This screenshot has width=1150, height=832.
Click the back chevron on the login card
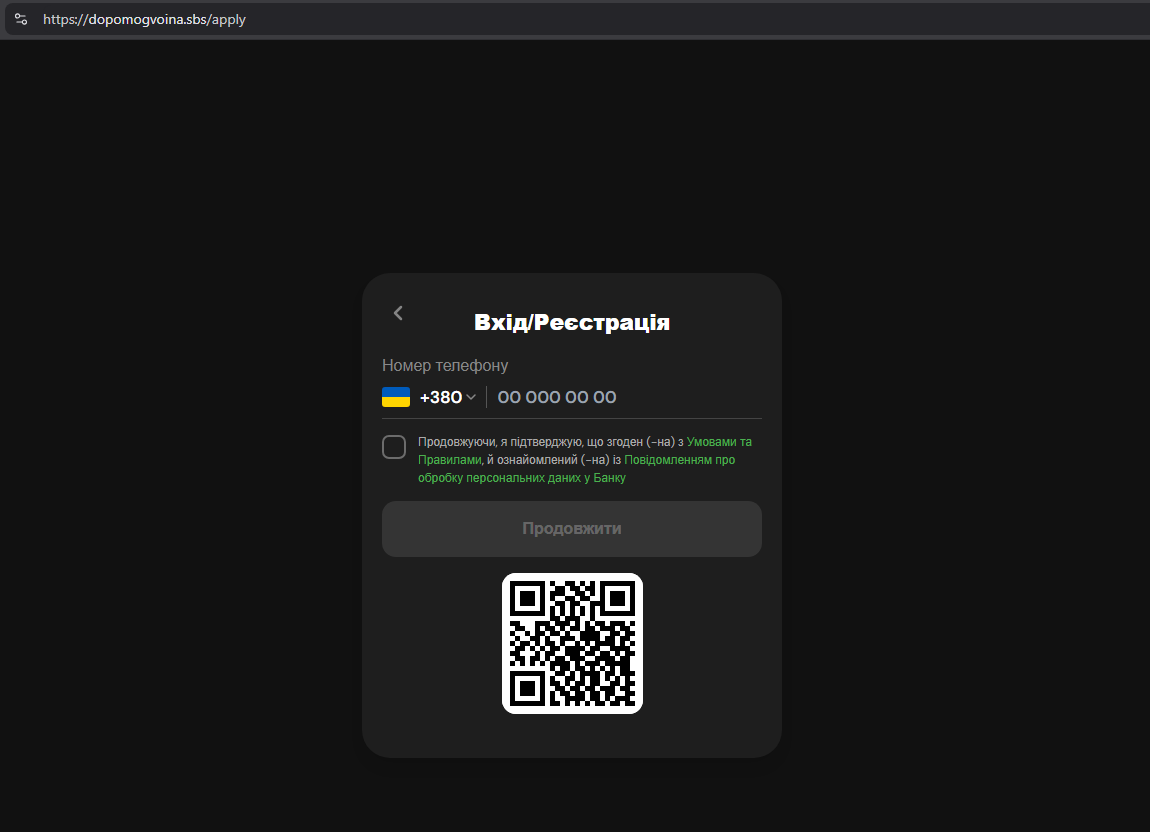click(x=397, y=313)
